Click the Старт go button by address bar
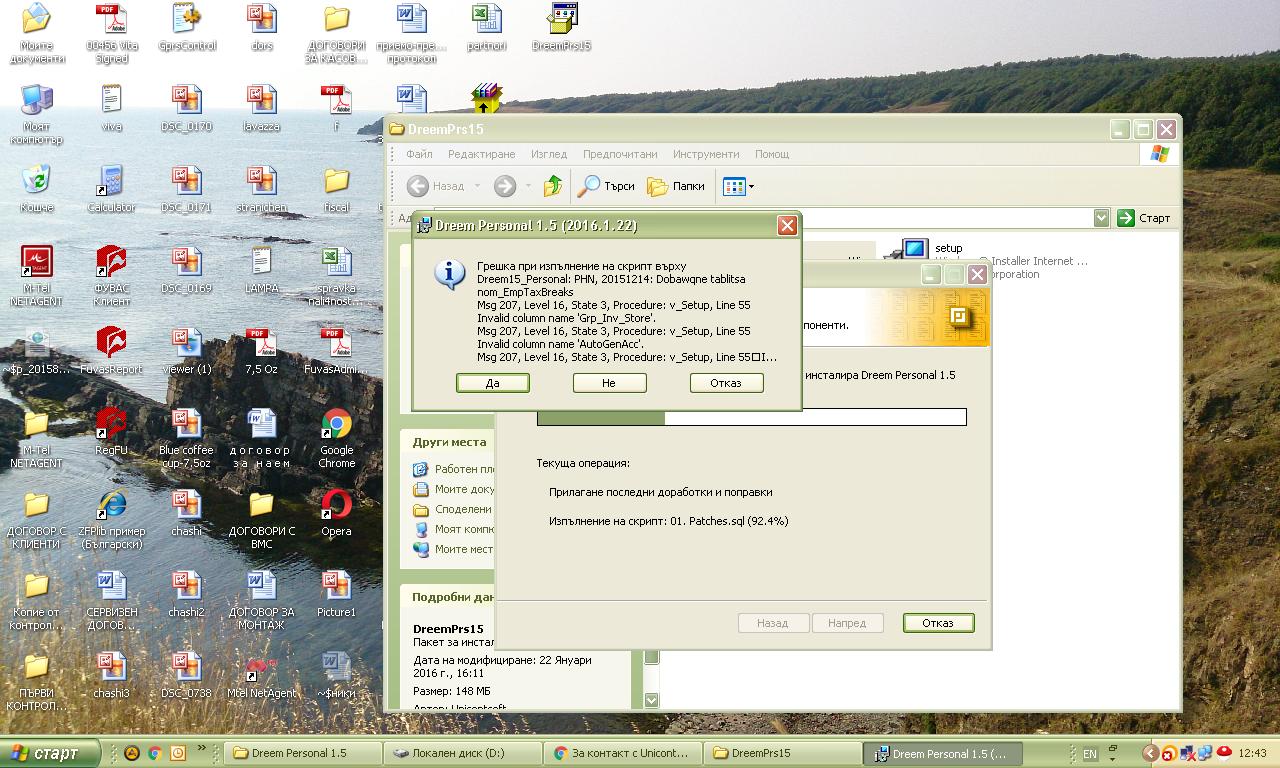This screenshot has height=768, width=1280. point(1143,218)
